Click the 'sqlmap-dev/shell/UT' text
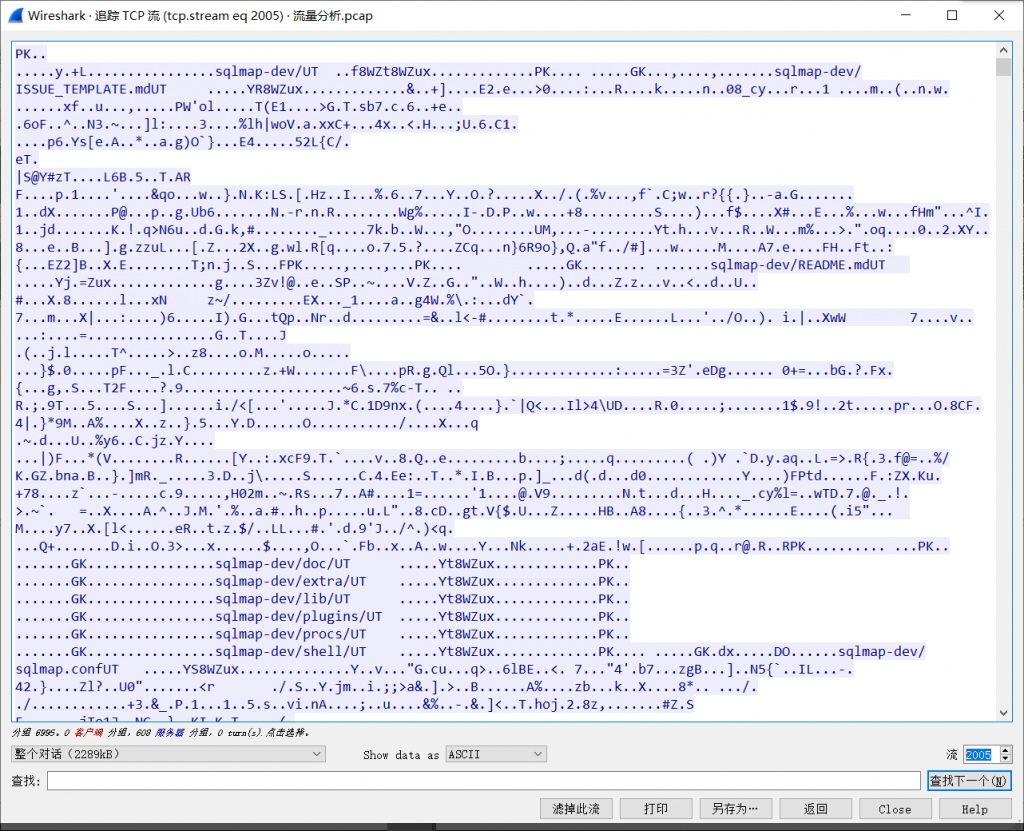The height and width of the screenshot is (831, 1024). (x=291, y=652)
